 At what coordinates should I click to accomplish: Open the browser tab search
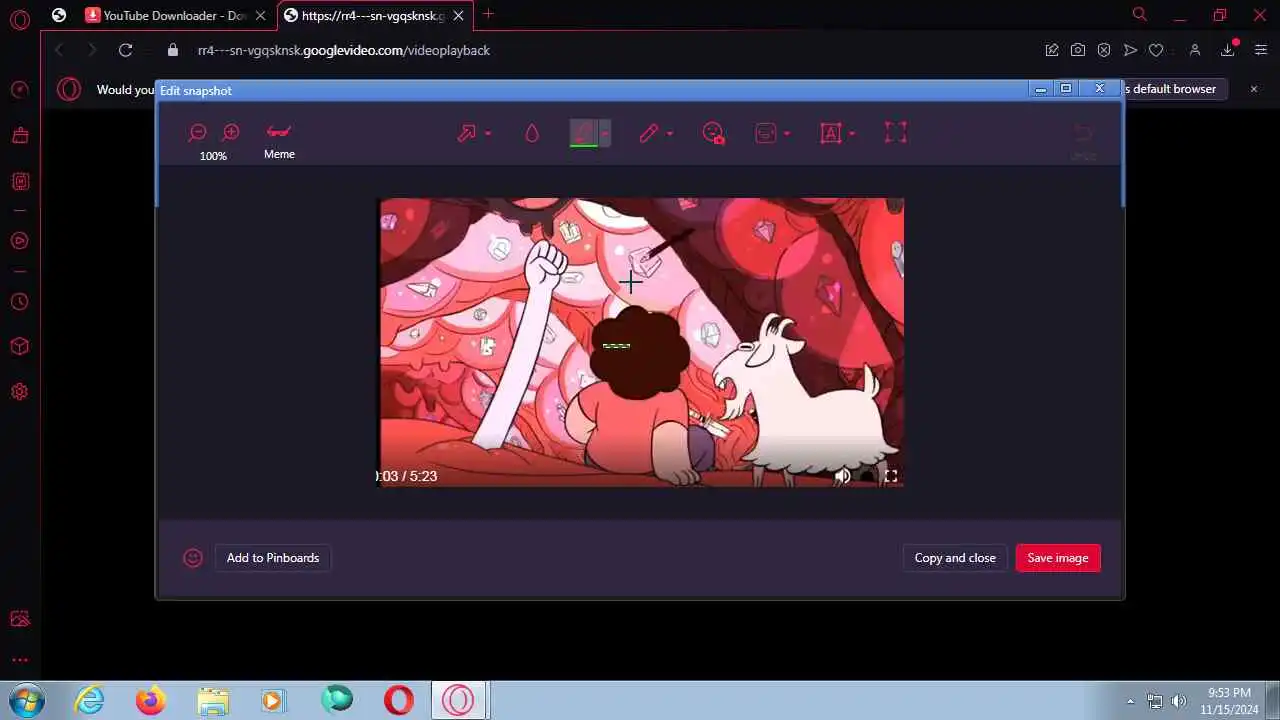click(1139, 14)
